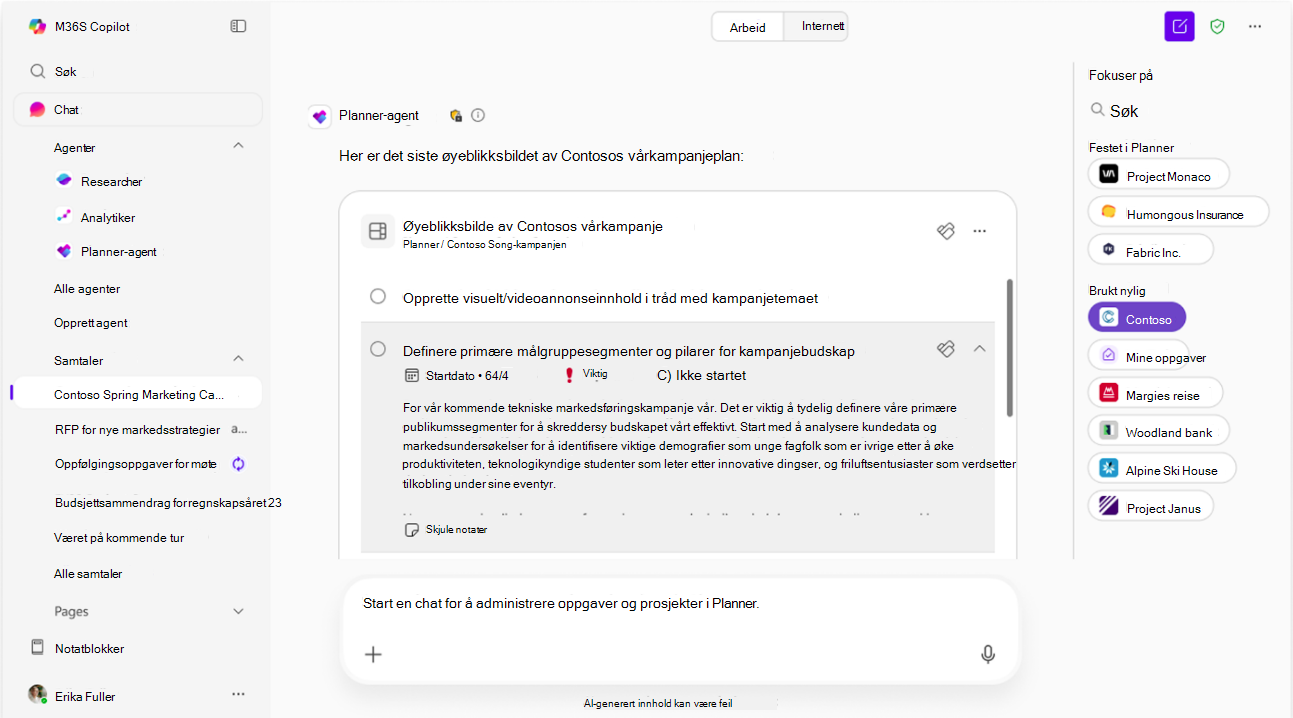Select Margies reise chip
Viewport: 1293px width, 718px height.
pyautogui.click(x=1155, y=394)
